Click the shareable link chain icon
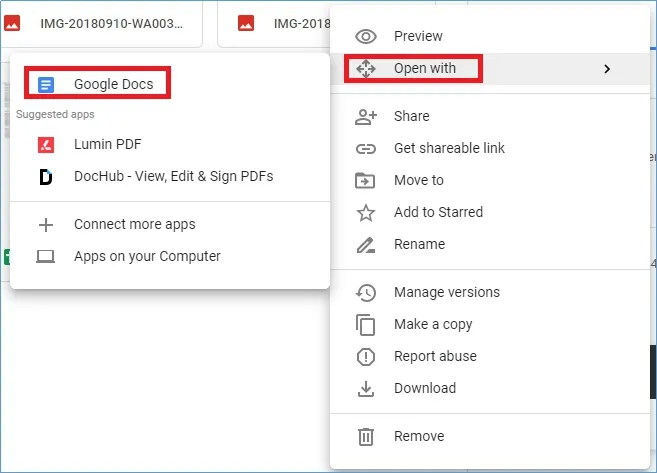The image size is (657, 473). tap(366, 149)
